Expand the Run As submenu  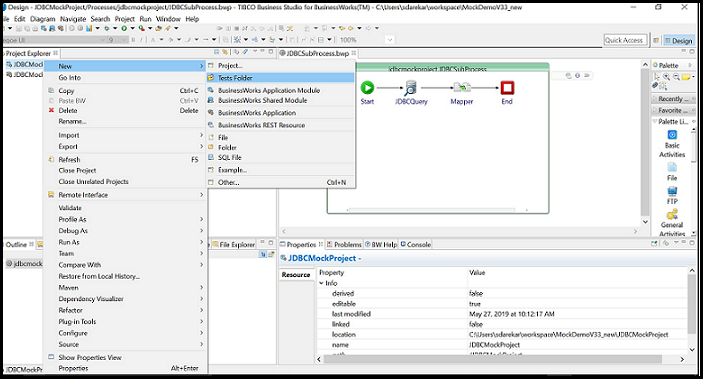201,242
